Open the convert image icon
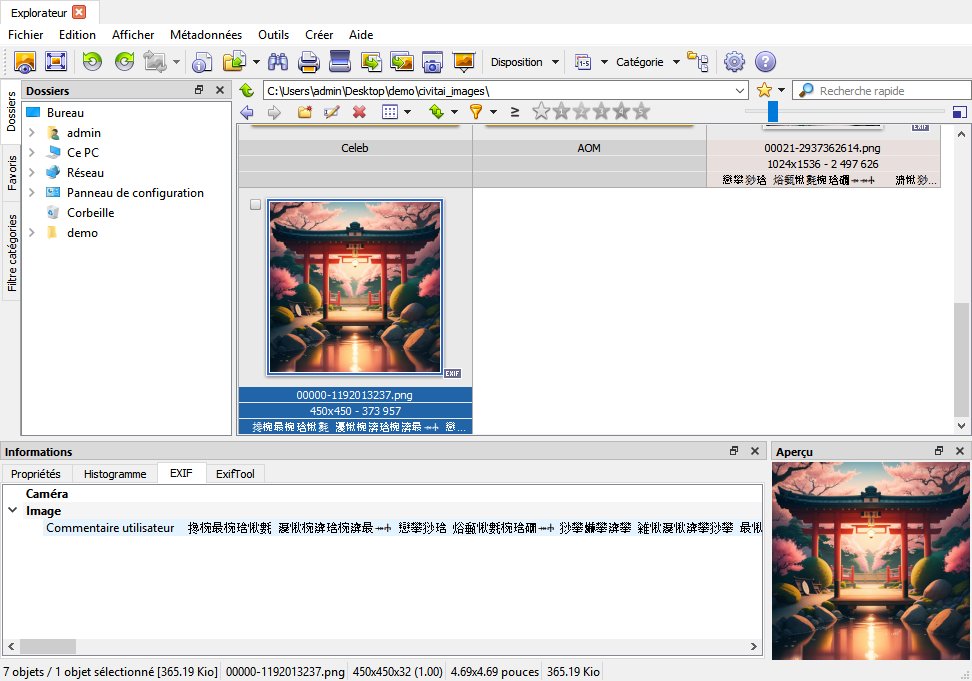Viewport: 972px width, 681px height. click(371, 61)
